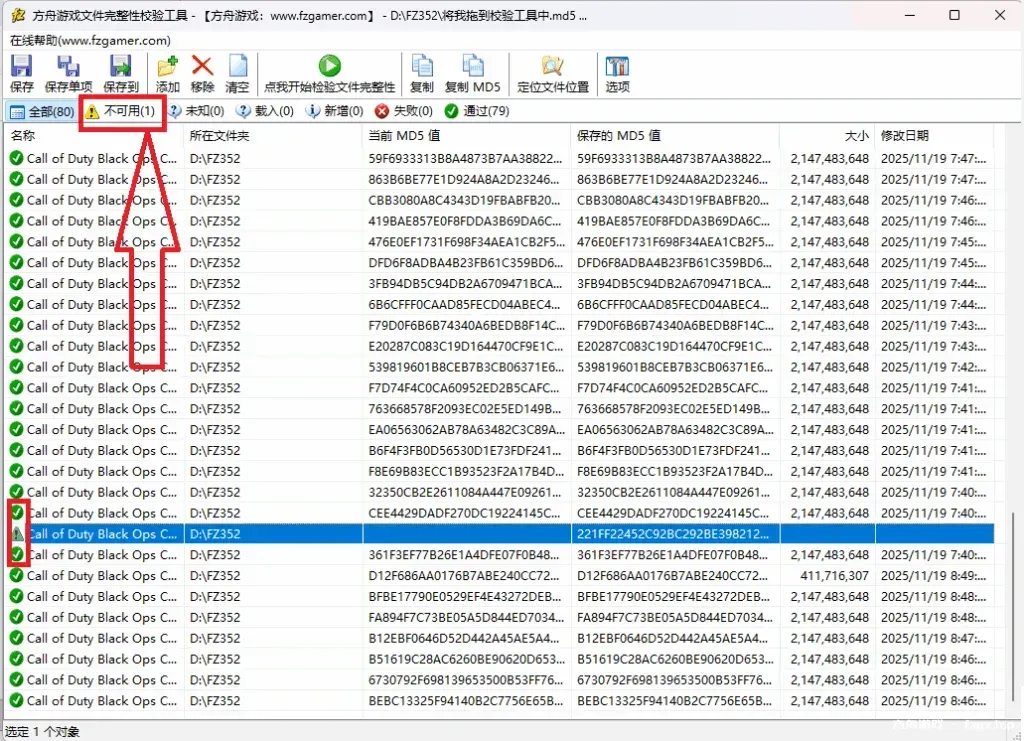This screenshot has height=741, width=1024.
Task: Select row with MD5 F7D74F4C0CA60952ED2B5CAFC
Action: [x=500, y=388]
